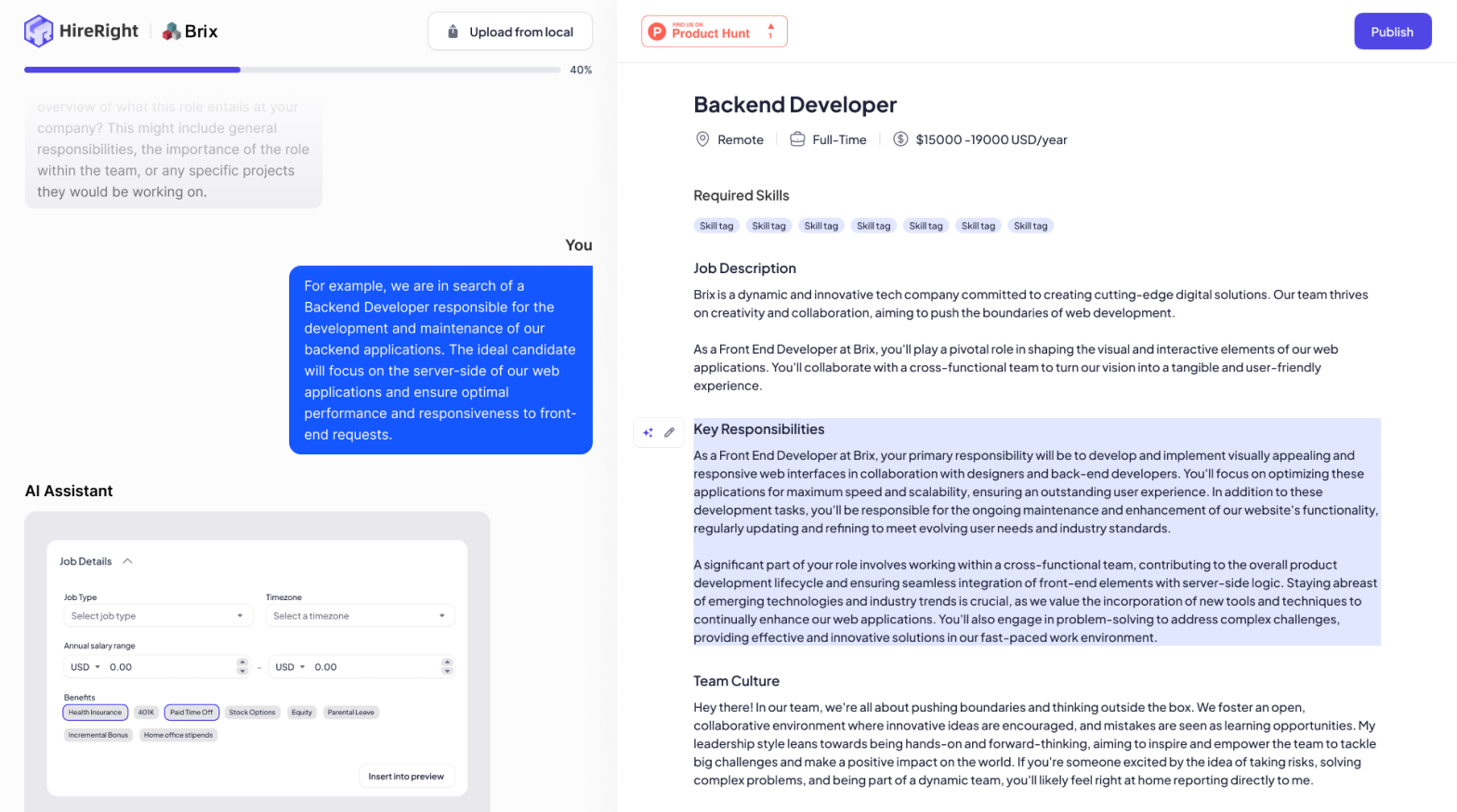Image resolution: width=1457 pixels, height=812 pixels.
Task: Open the maximum salary USD currency dropdown
Action: (x=290, y=667)
